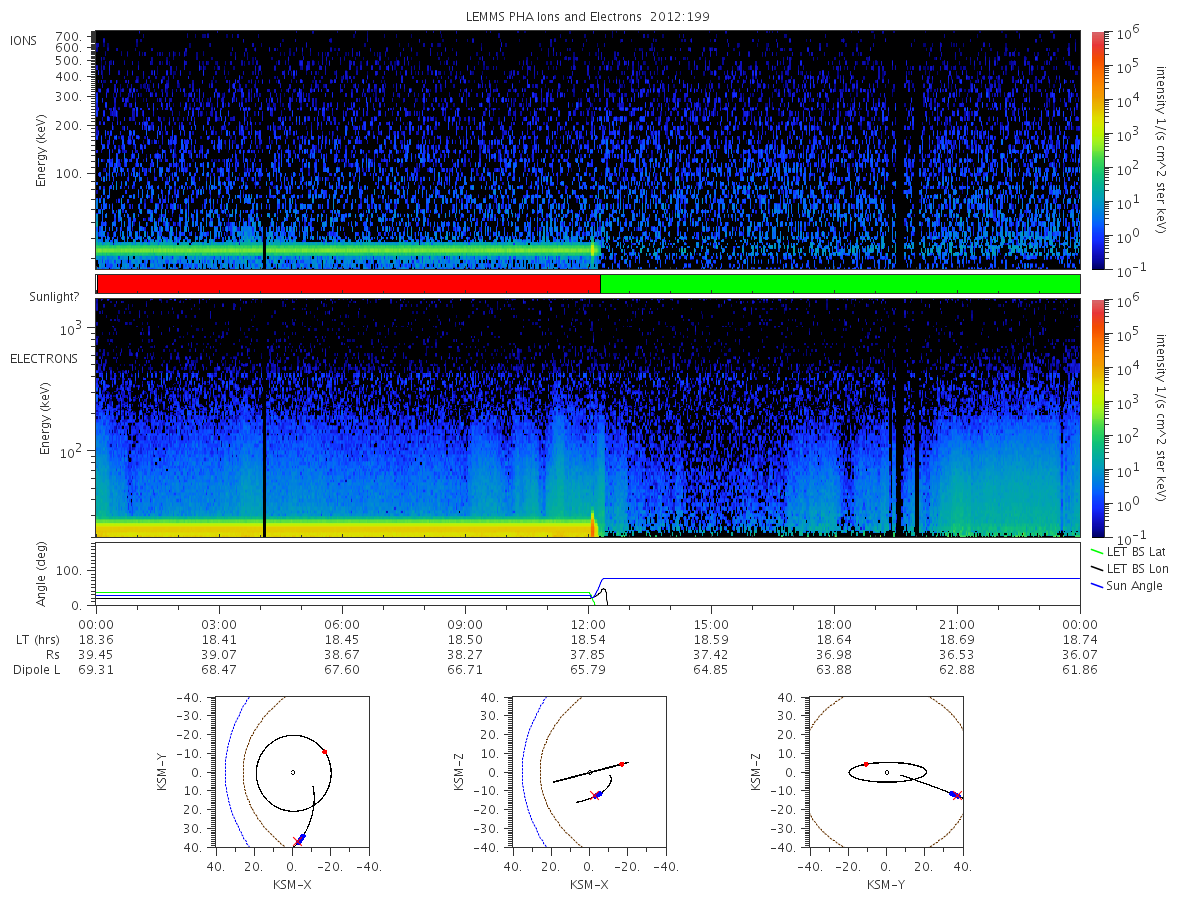Image resolution: width=1200 pixels, height=900 pixels.
Task: Click the LT (hrs) row label
Action: click(x=36, y=638)
